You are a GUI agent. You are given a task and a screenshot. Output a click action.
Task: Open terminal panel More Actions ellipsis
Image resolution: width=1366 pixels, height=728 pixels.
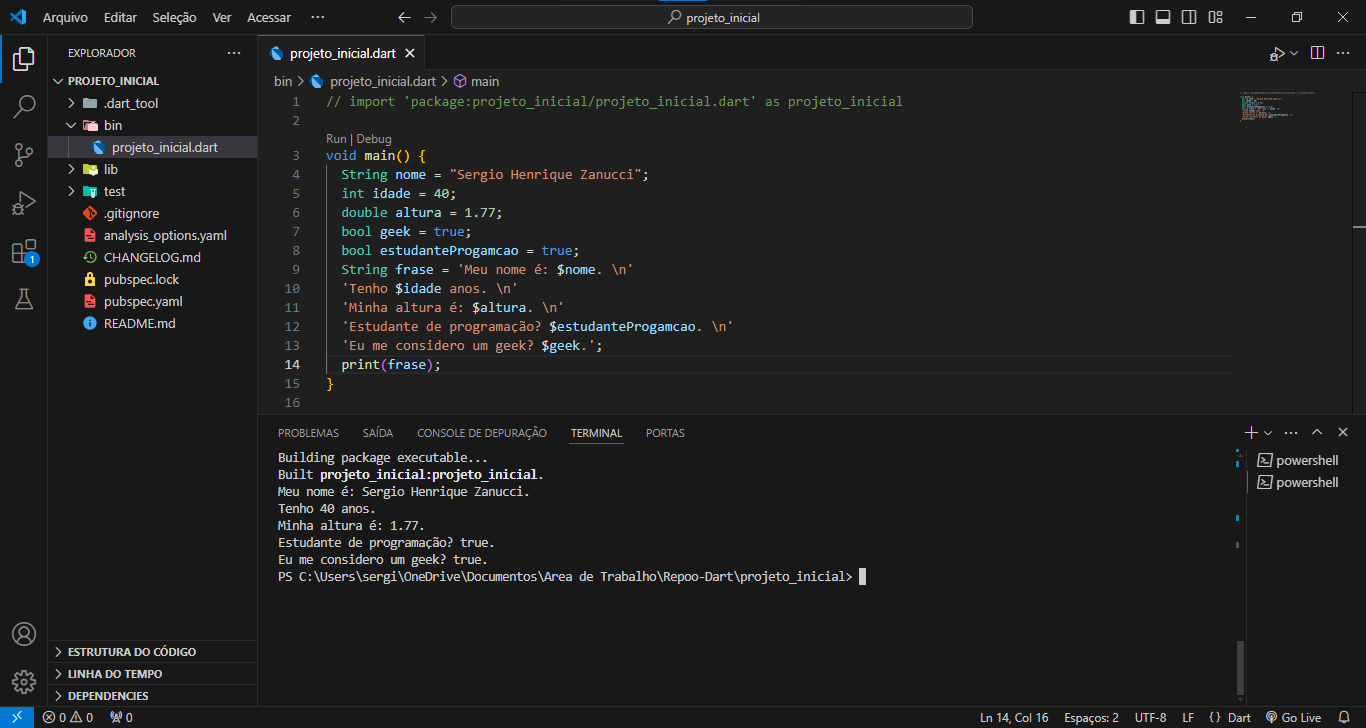pyautogui.click(x=1291, y=433)
